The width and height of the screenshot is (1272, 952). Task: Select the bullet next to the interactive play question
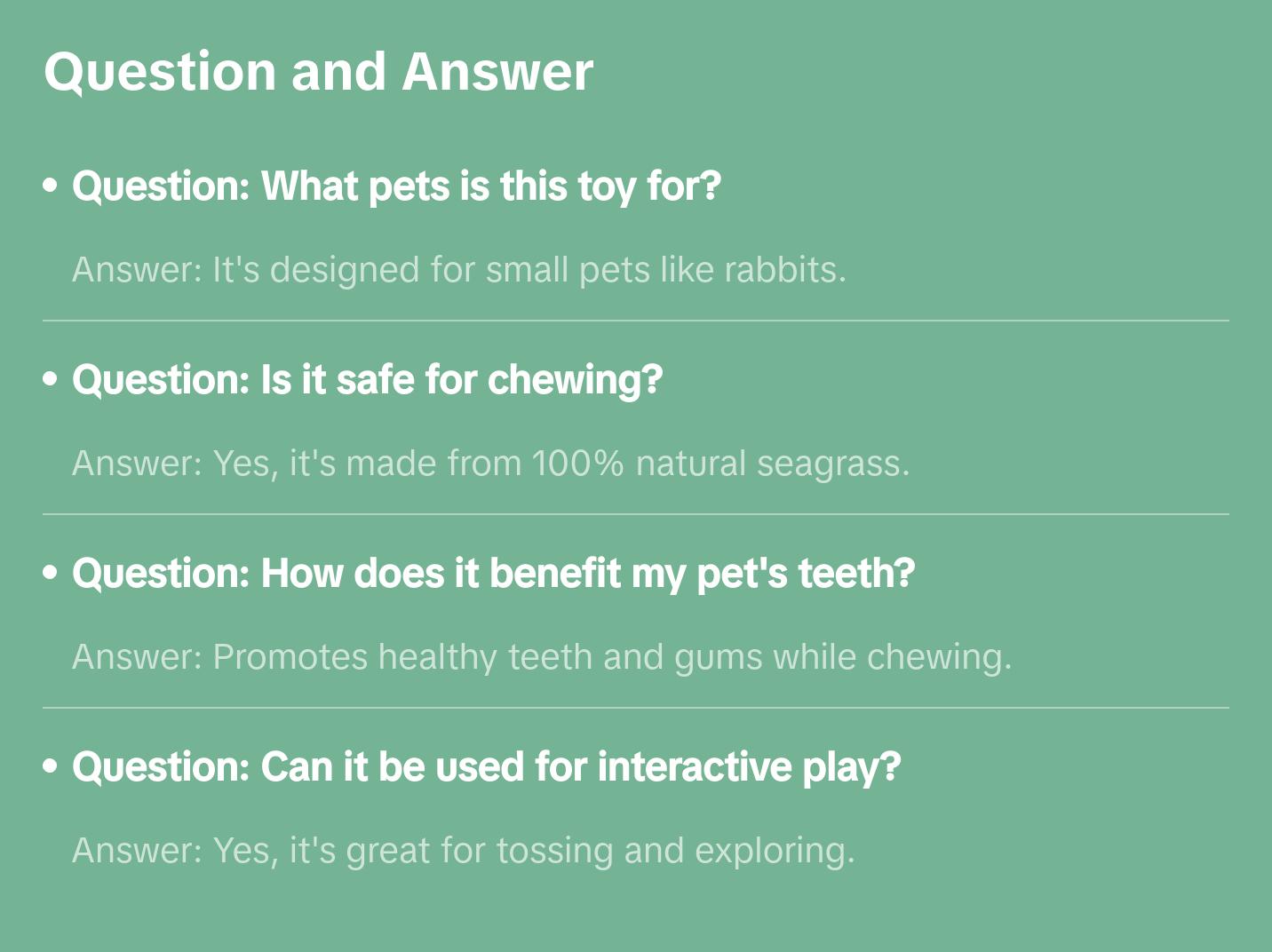51,767
